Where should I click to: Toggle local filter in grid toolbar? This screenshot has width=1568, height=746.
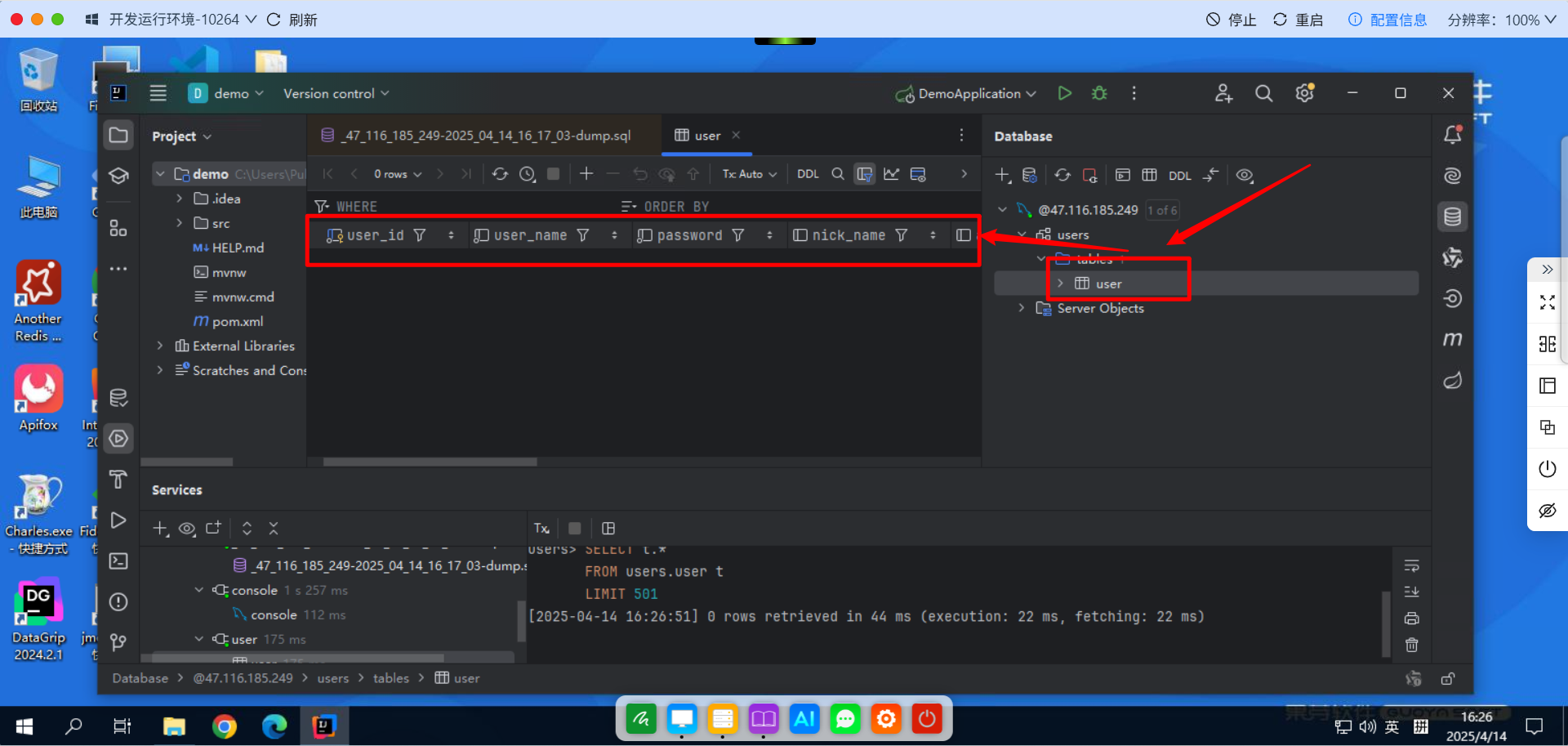[864, 174]
